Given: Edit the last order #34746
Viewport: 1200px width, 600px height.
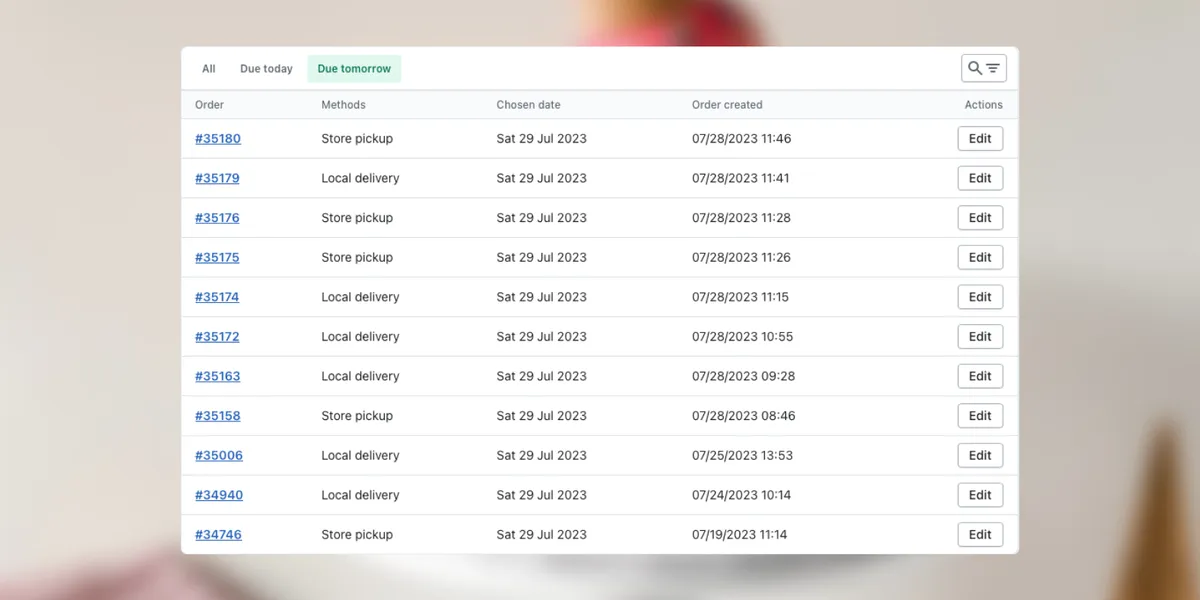Looking at the screenshot, I should point(980,534).
